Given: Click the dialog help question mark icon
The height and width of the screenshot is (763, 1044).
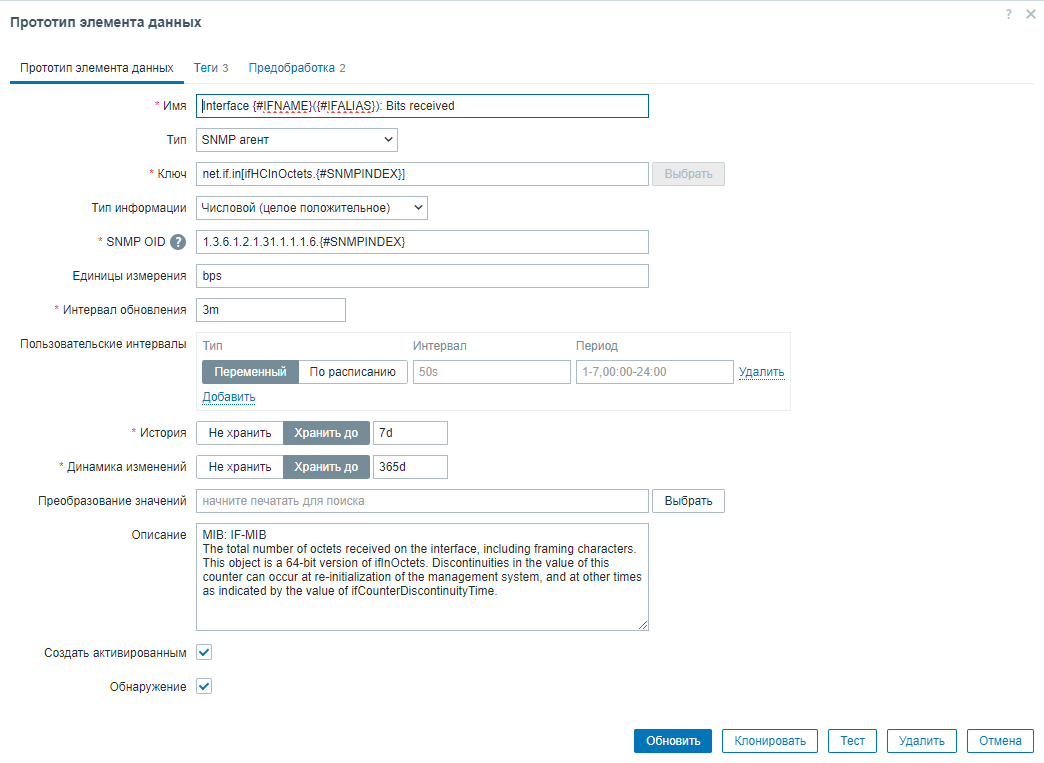Looking at the screenshot, I should [x=1009, y=14].
